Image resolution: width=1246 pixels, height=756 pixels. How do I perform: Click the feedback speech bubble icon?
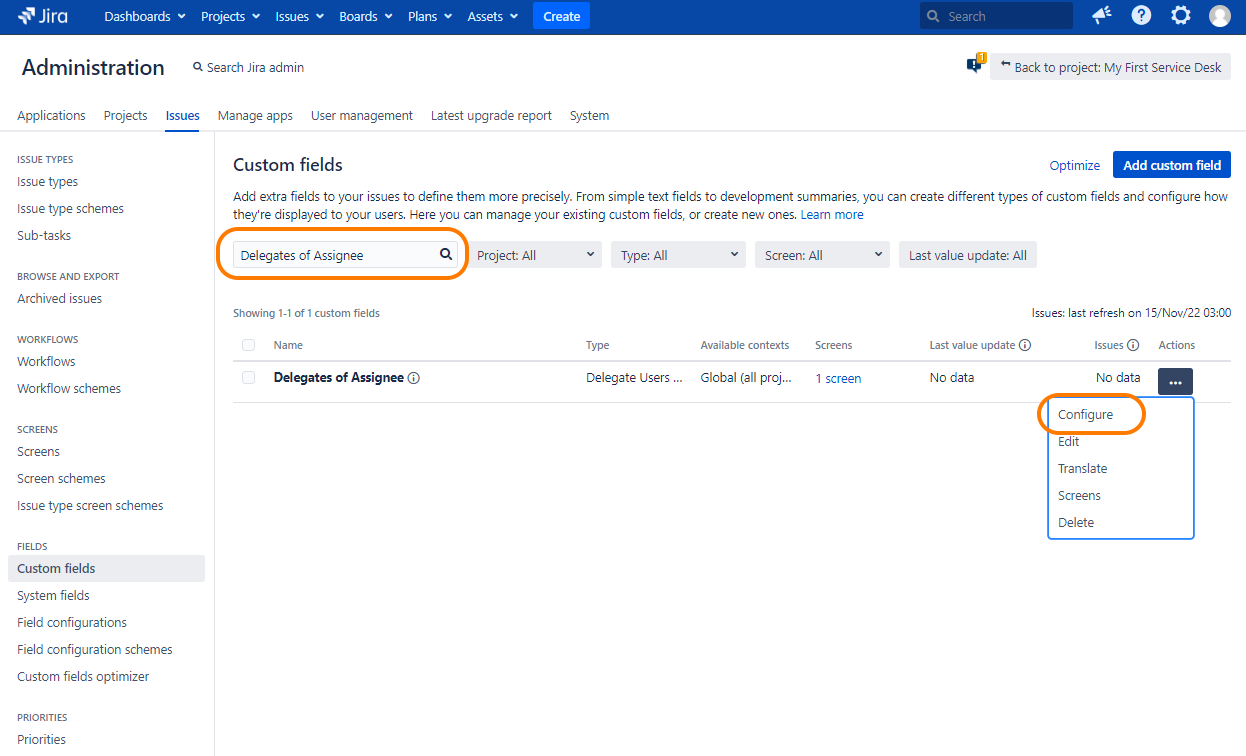(x=974, y=66)
